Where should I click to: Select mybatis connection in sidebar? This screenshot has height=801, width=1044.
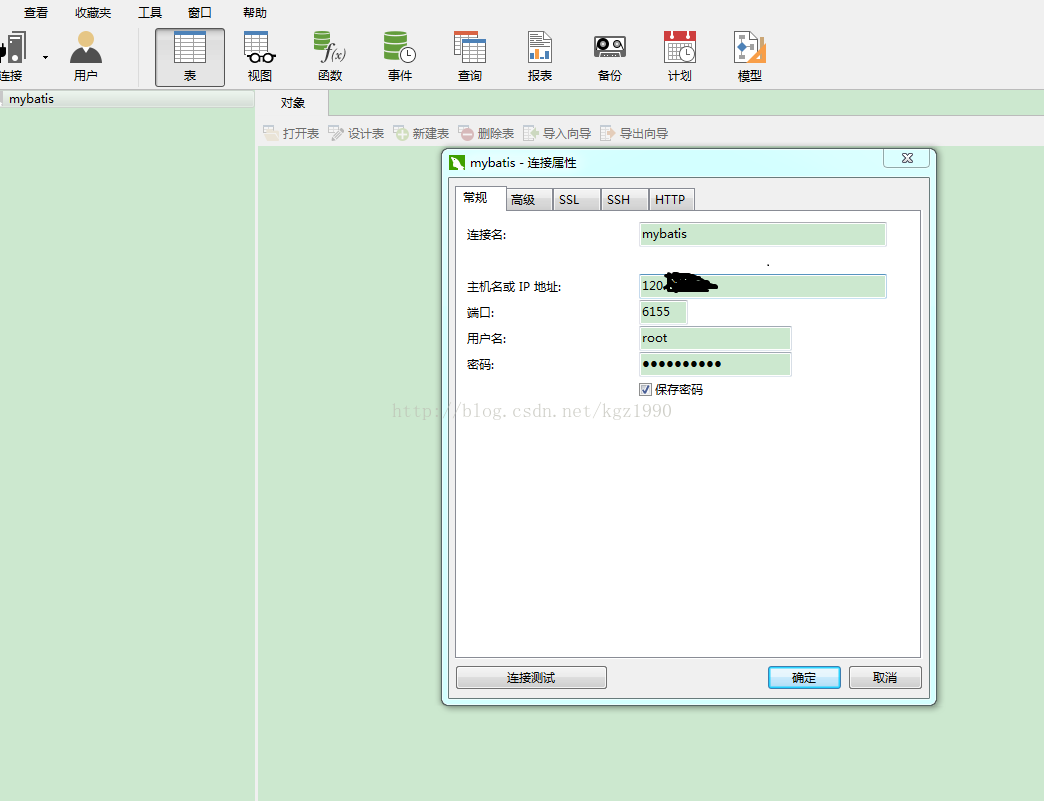(x=31, y=99)
